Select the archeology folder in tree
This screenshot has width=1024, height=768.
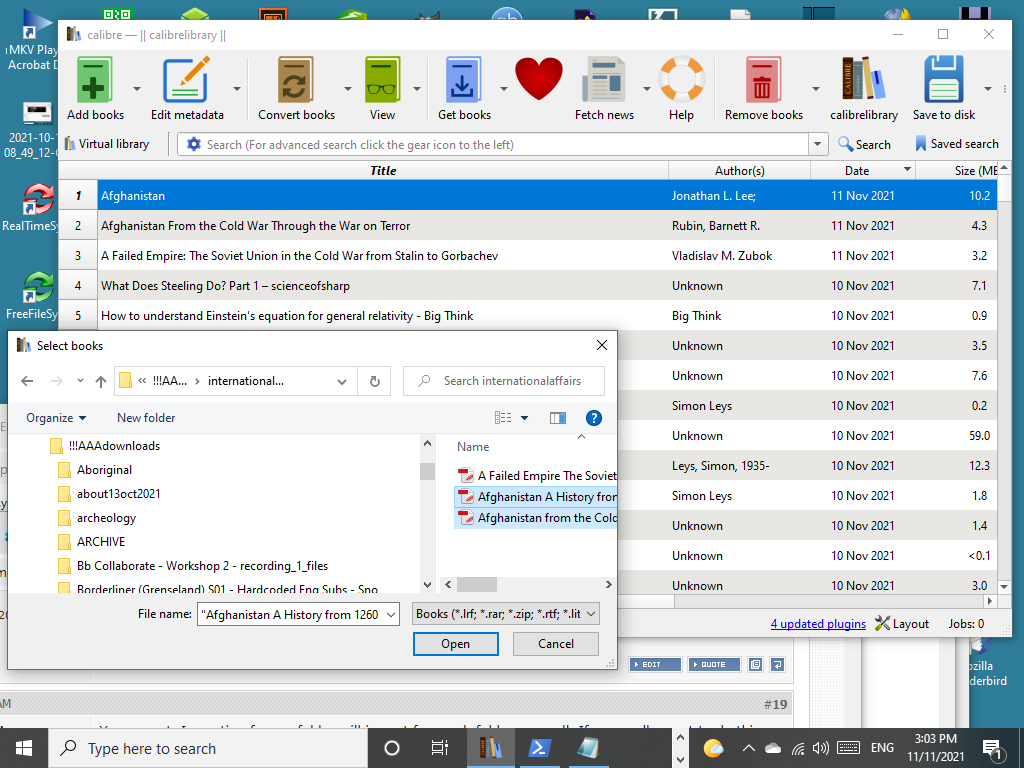[106, 518]
